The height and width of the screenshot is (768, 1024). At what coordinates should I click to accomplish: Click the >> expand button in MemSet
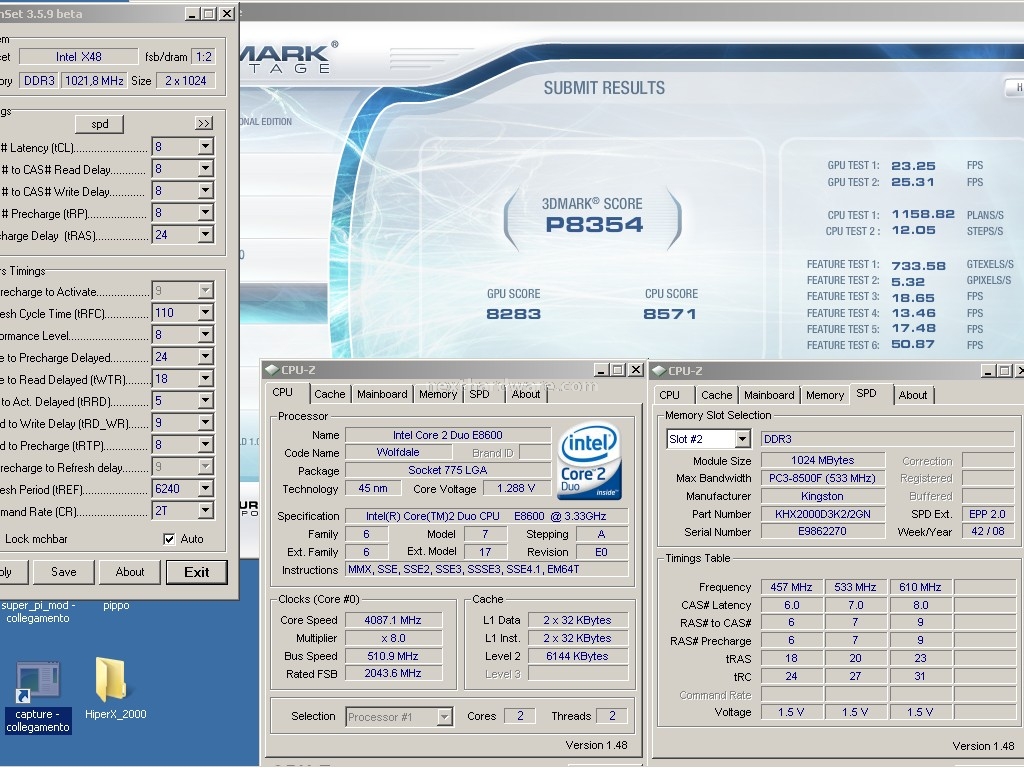204,123
